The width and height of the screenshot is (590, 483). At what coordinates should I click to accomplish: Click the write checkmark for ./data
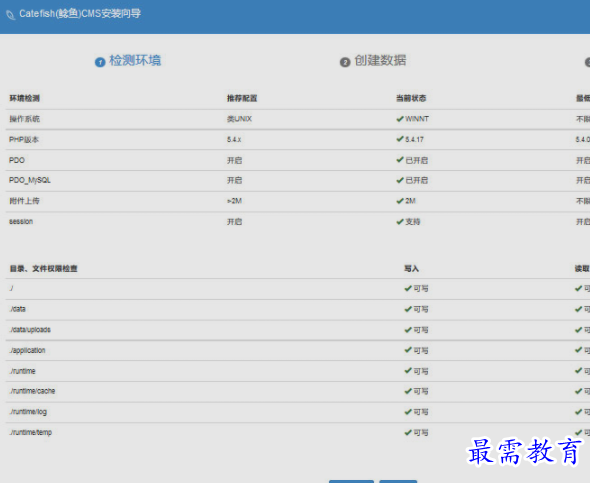pos(408,309)
